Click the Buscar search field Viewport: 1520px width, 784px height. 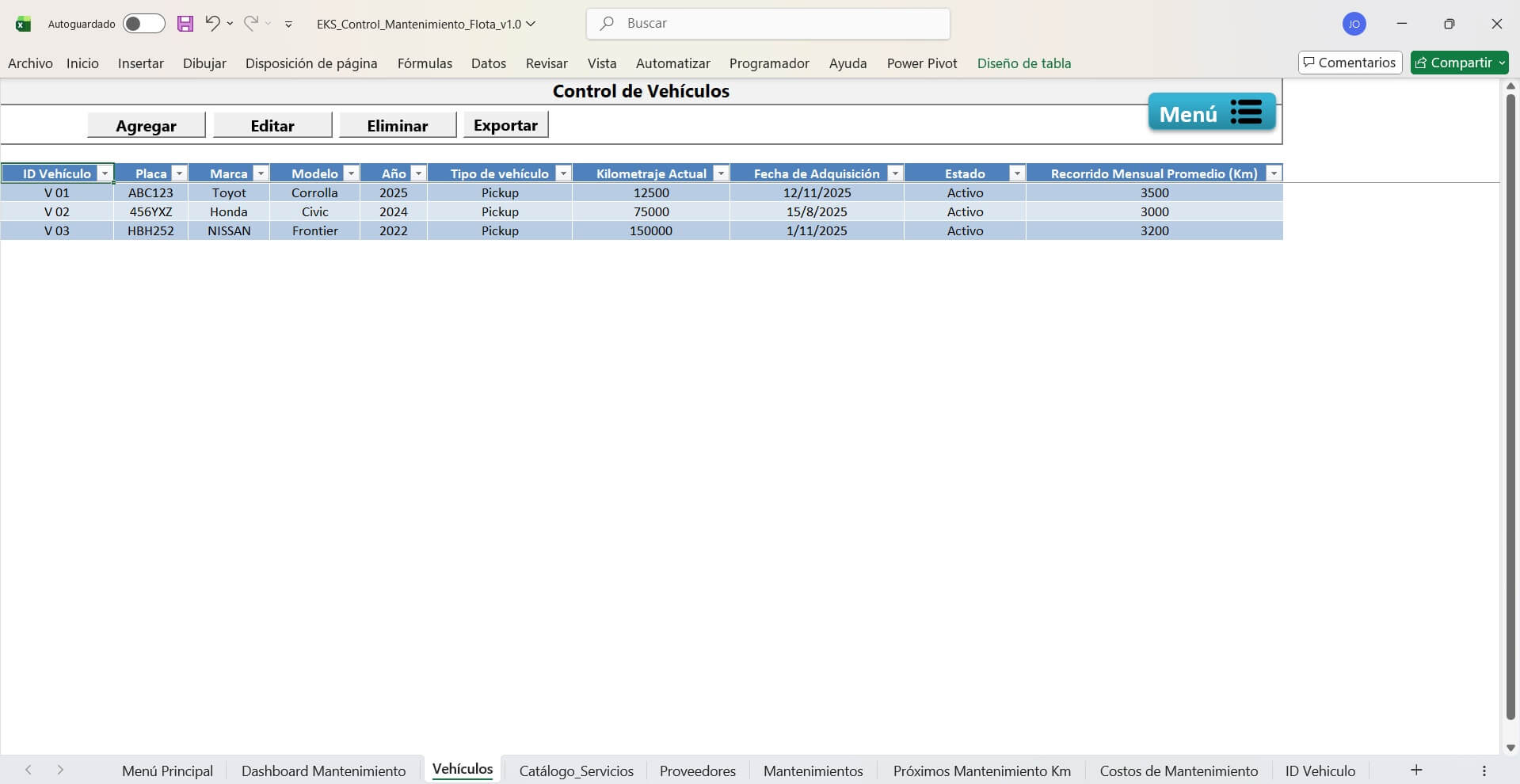768,24
